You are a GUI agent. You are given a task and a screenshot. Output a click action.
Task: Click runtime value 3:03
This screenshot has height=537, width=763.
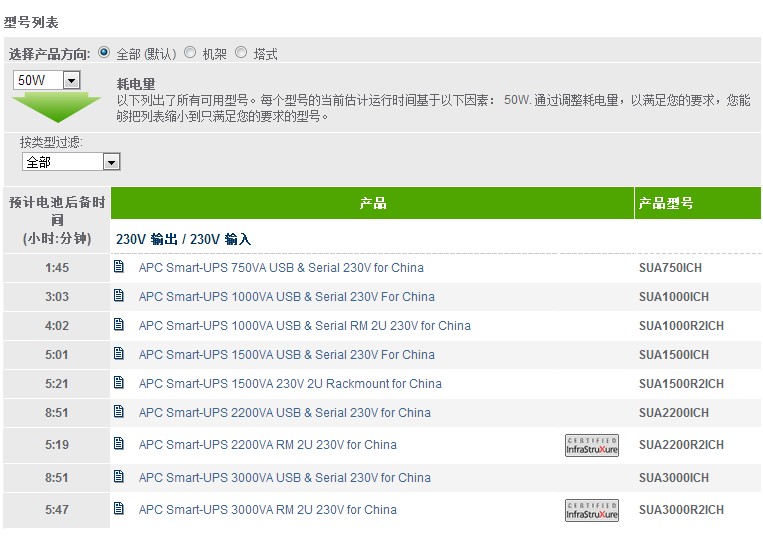pos(57,297)
